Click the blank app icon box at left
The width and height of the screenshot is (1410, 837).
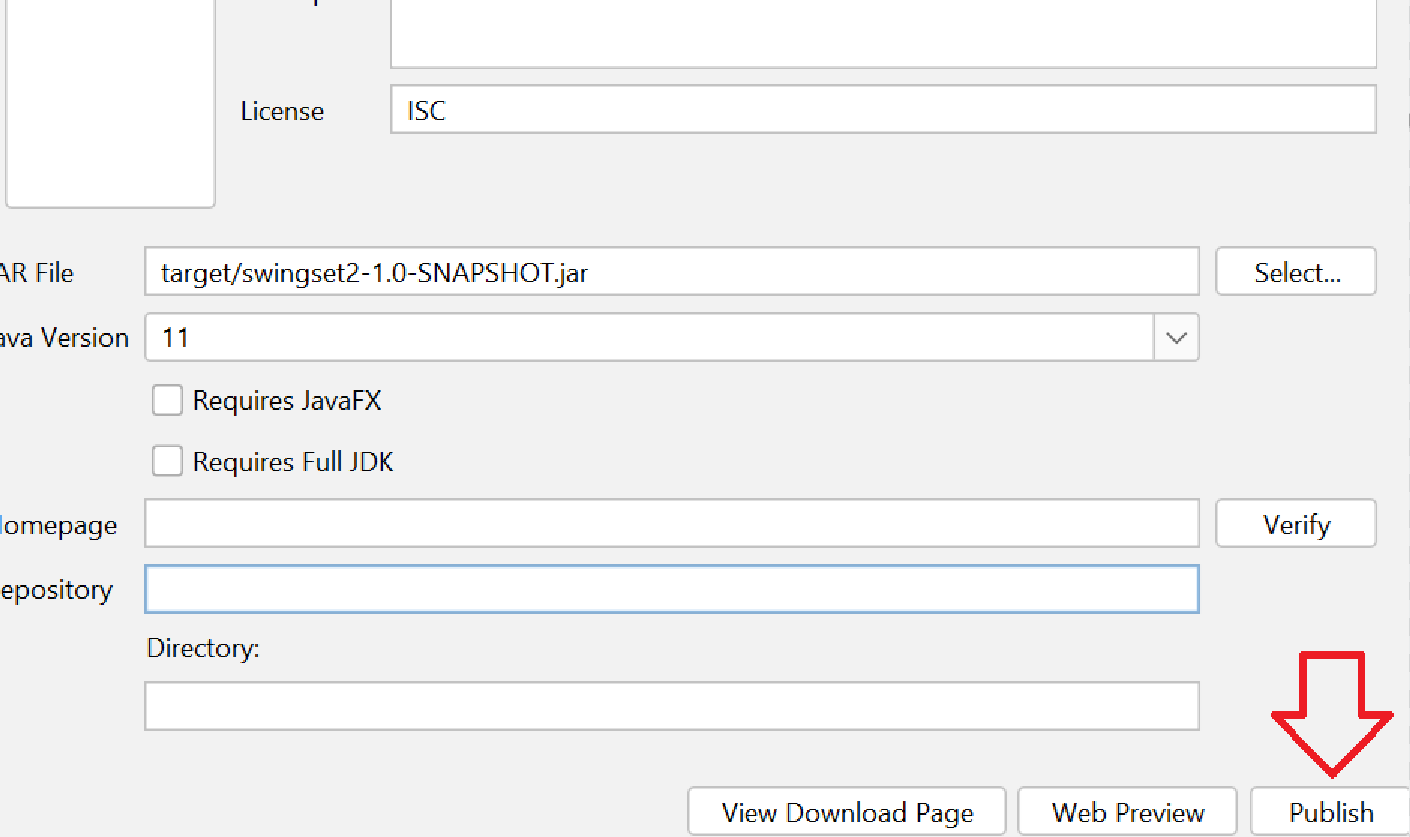(x=110, y=100)
